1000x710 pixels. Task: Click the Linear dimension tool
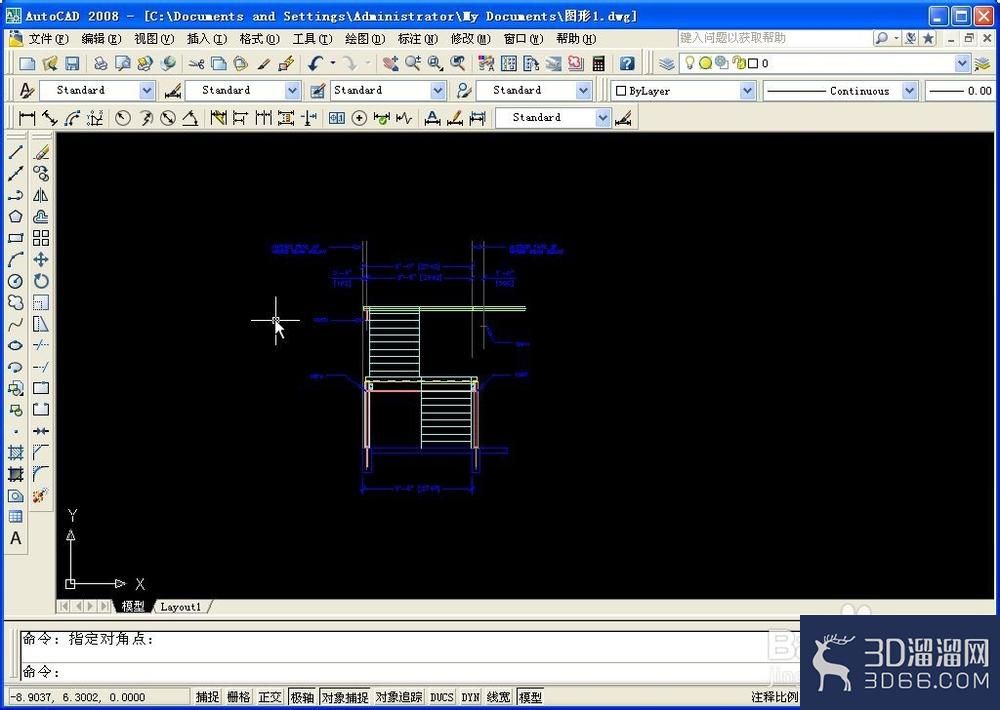27,118
